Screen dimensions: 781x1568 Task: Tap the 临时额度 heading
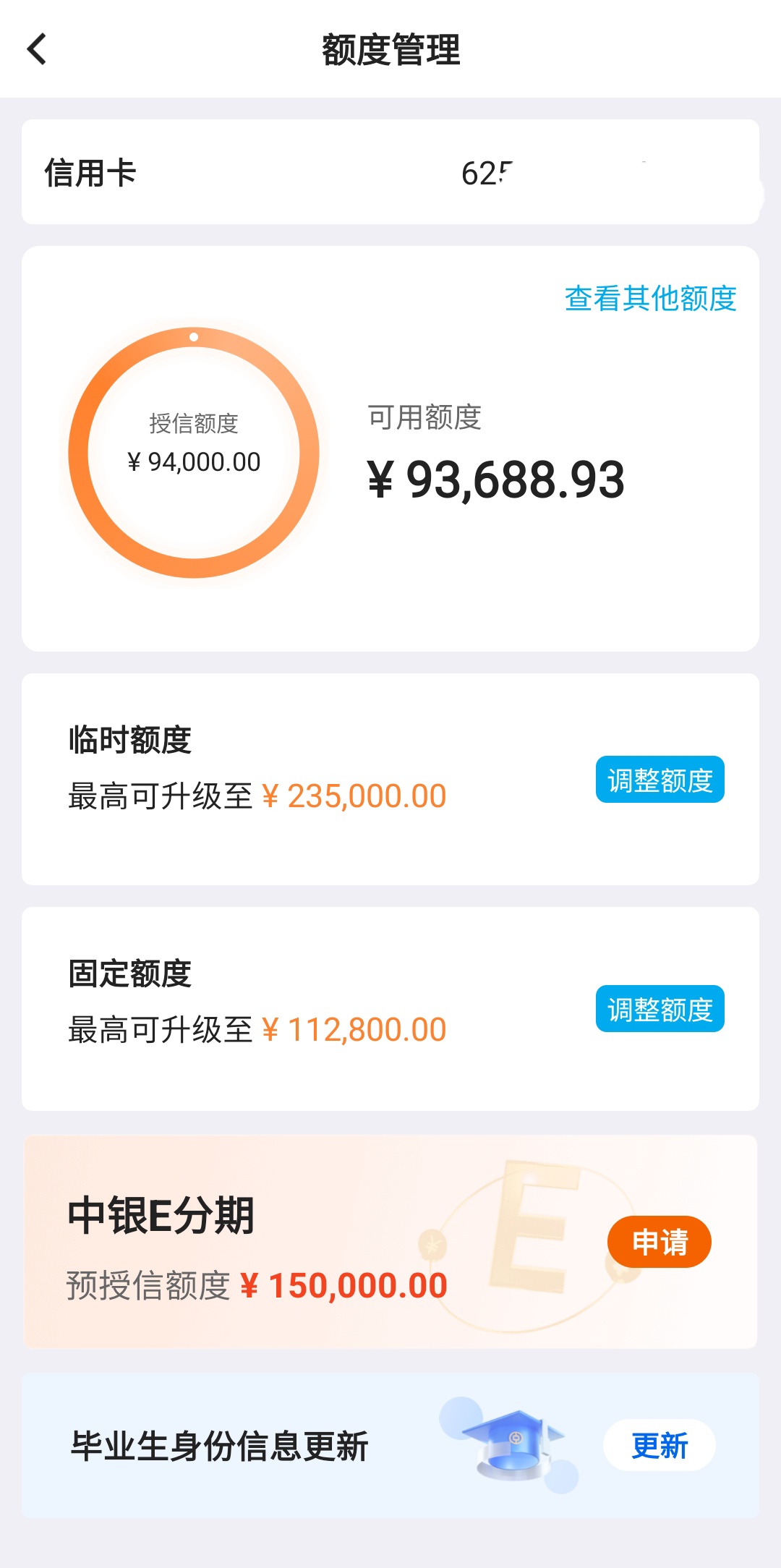tap(130, 740)
